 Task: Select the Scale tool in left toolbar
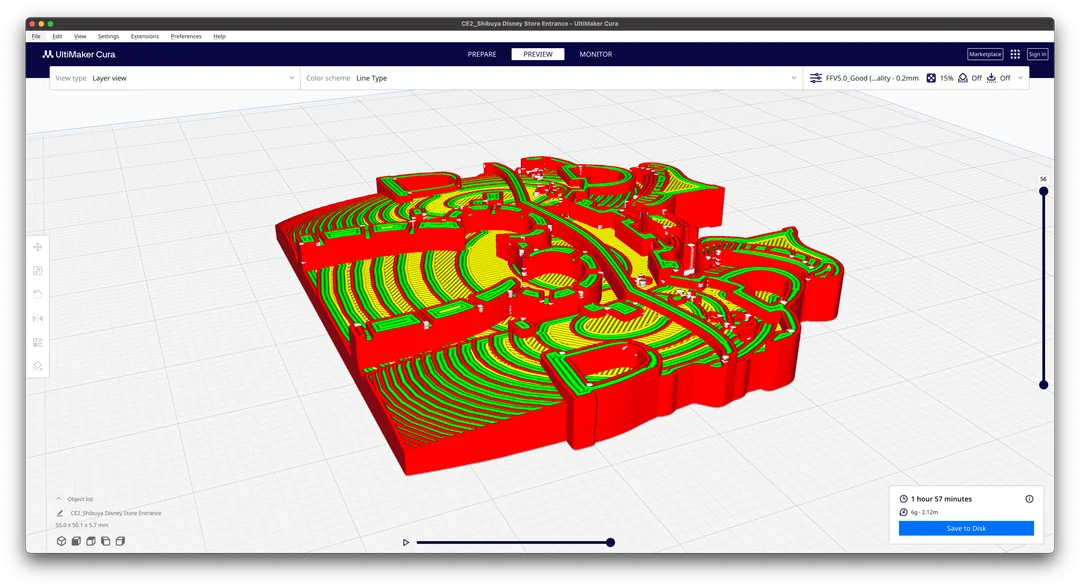pyautogui.click(x=38, y=271)
